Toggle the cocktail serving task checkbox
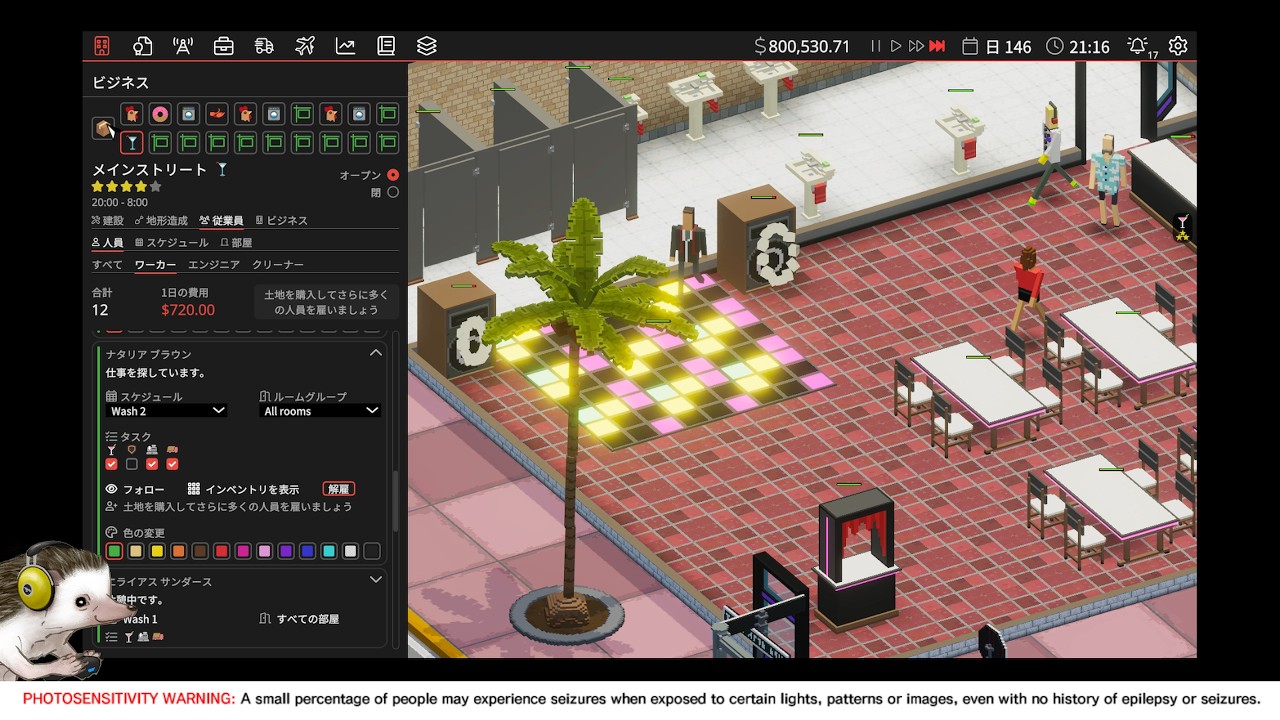The height and width of the screenshot is (720, 1280). click(111, 464)
